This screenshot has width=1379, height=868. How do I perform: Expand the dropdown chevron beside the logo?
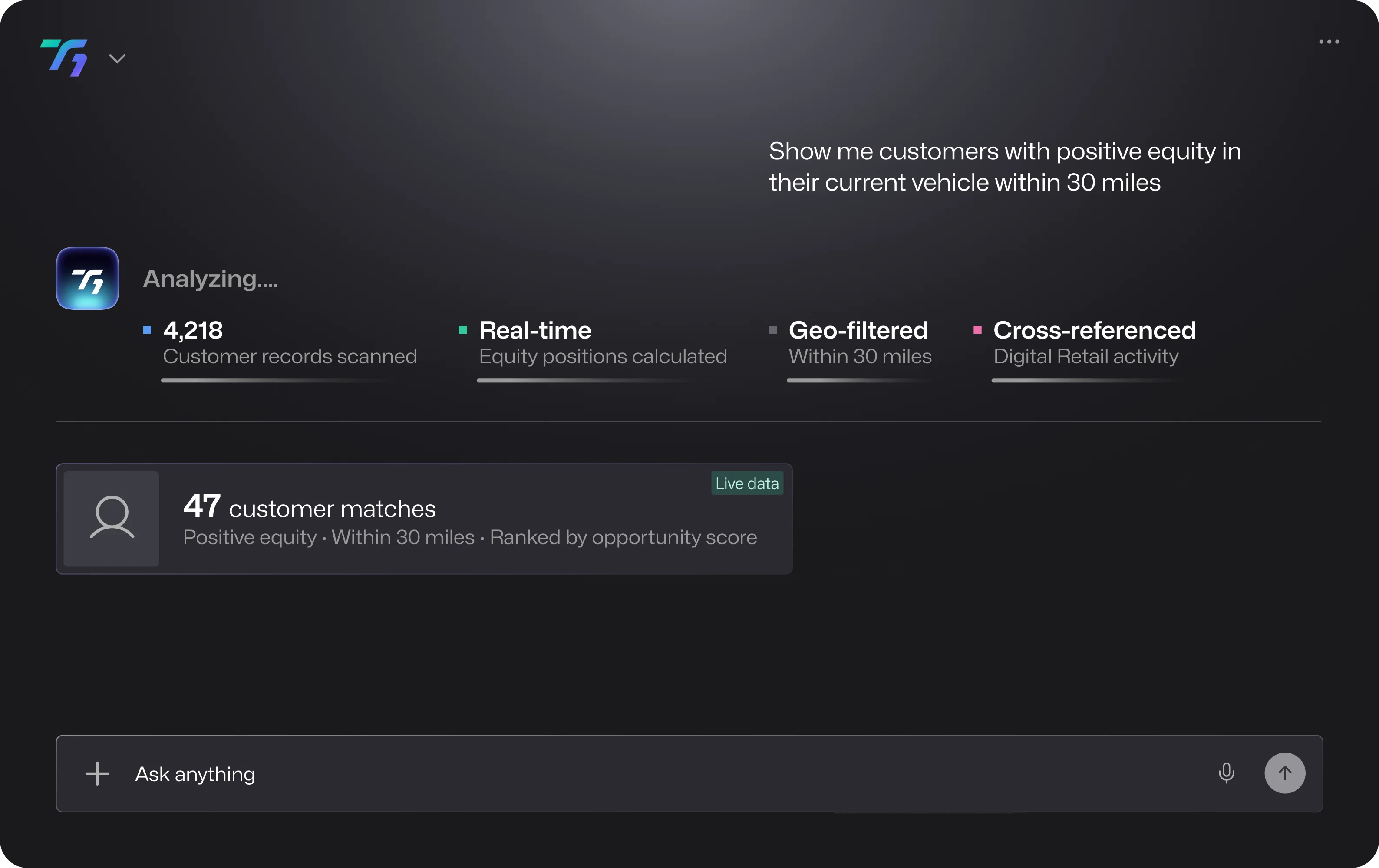117,59
